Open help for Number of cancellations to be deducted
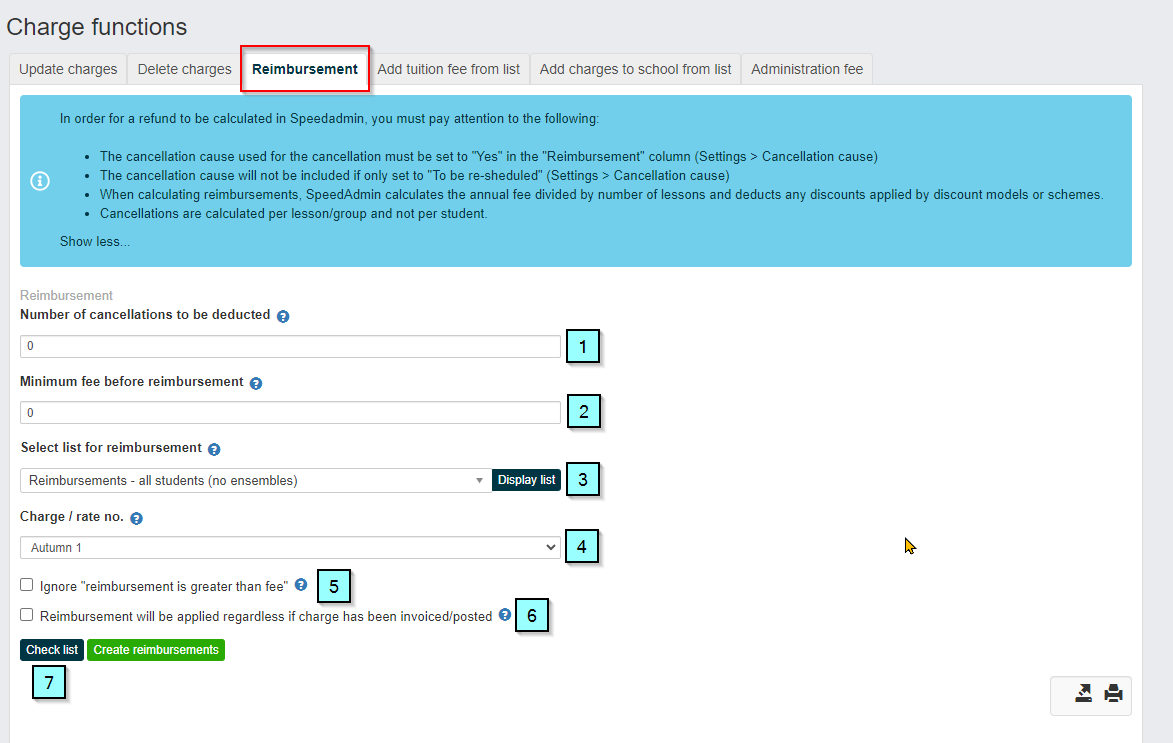The height and width of the screenshot is (743, 1173). click(x=283, y=317)
